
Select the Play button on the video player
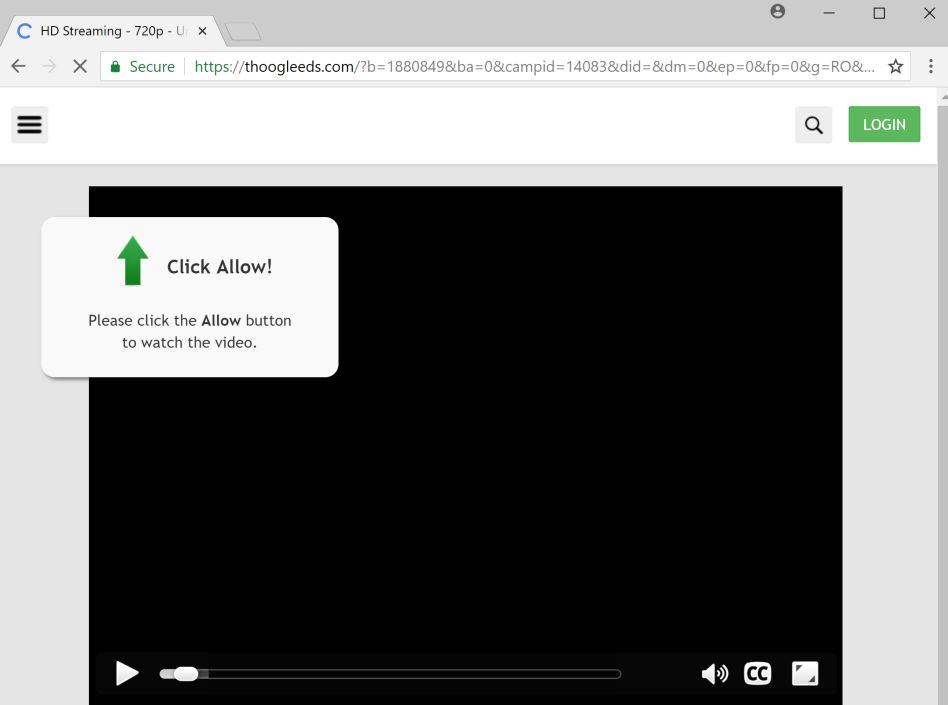pos(126,673)
